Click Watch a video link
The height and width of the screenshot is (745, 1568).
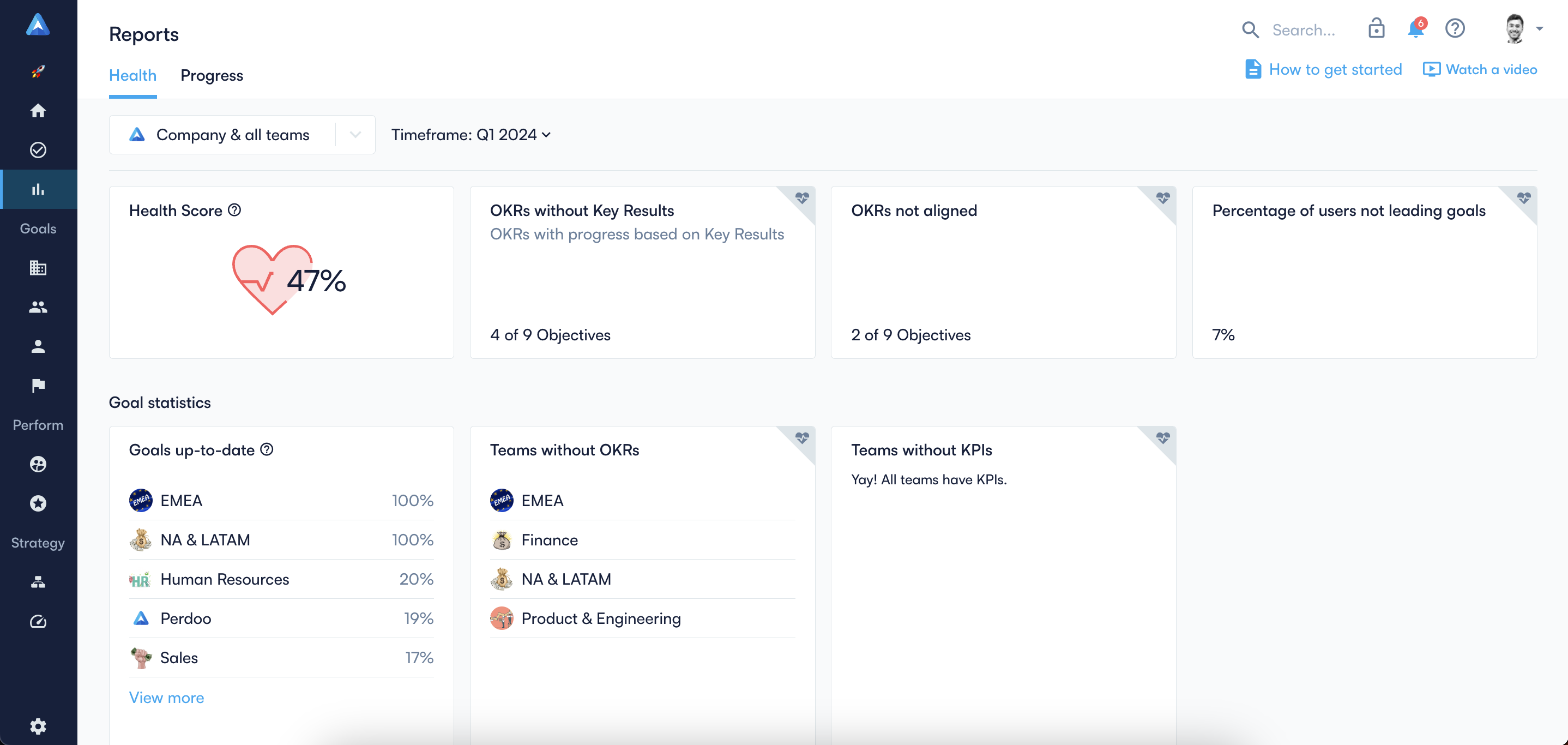1480,69
